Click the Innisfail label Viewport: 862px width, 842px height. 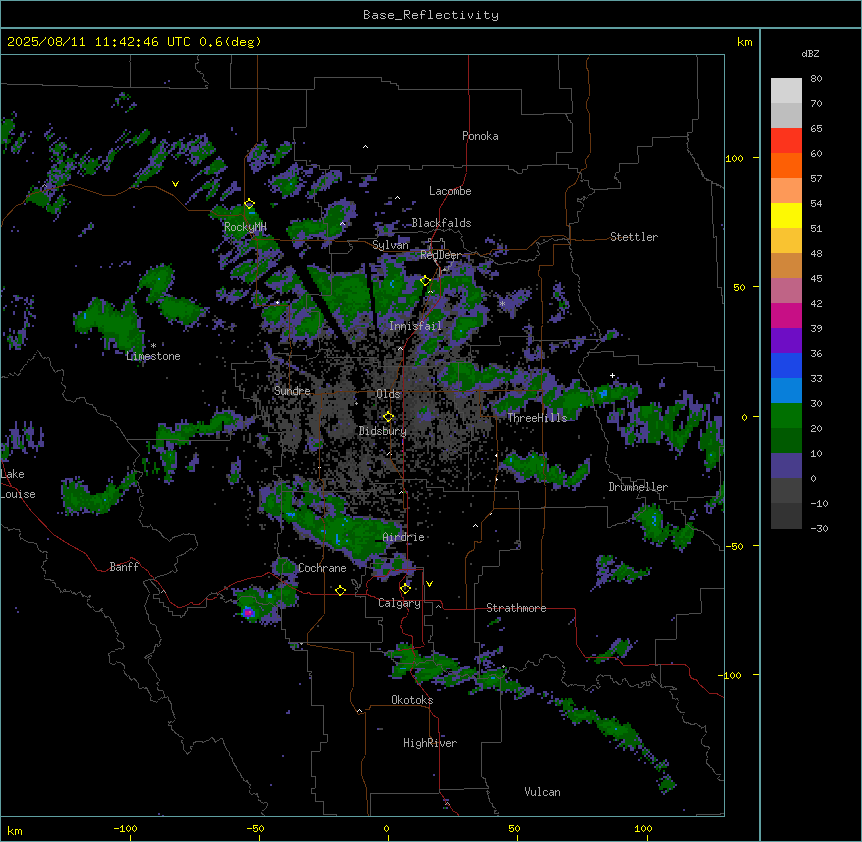point(416,326)
